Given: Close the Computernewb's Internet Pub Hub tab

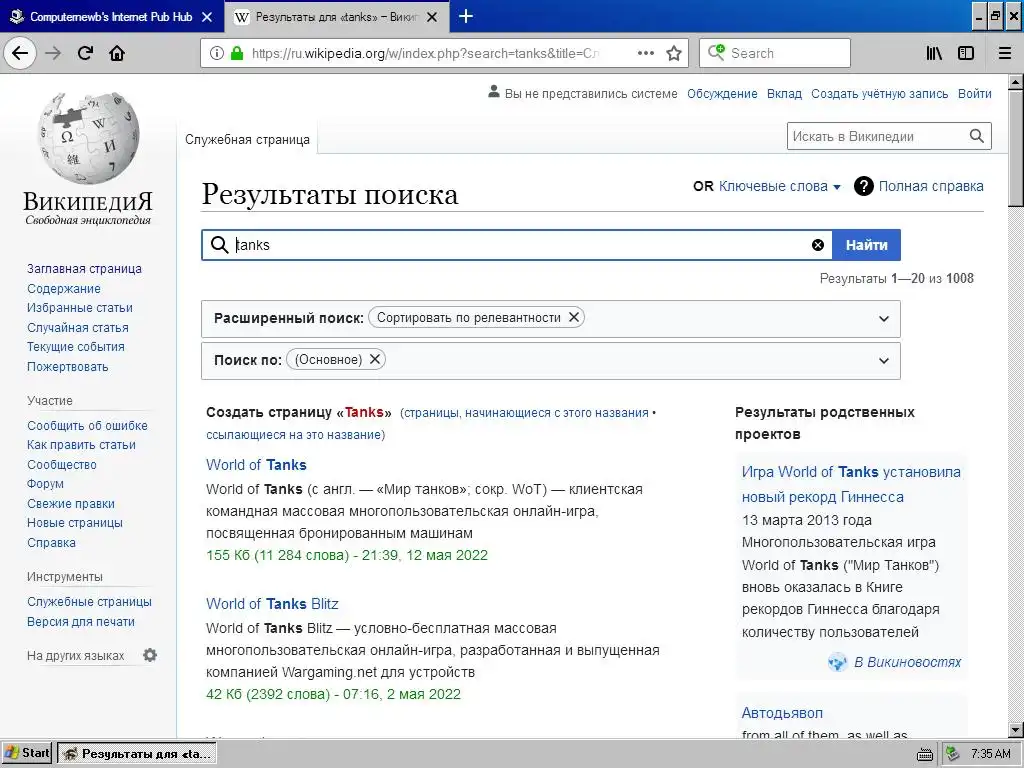Looking at the screenshot, I should click(207, 17).
